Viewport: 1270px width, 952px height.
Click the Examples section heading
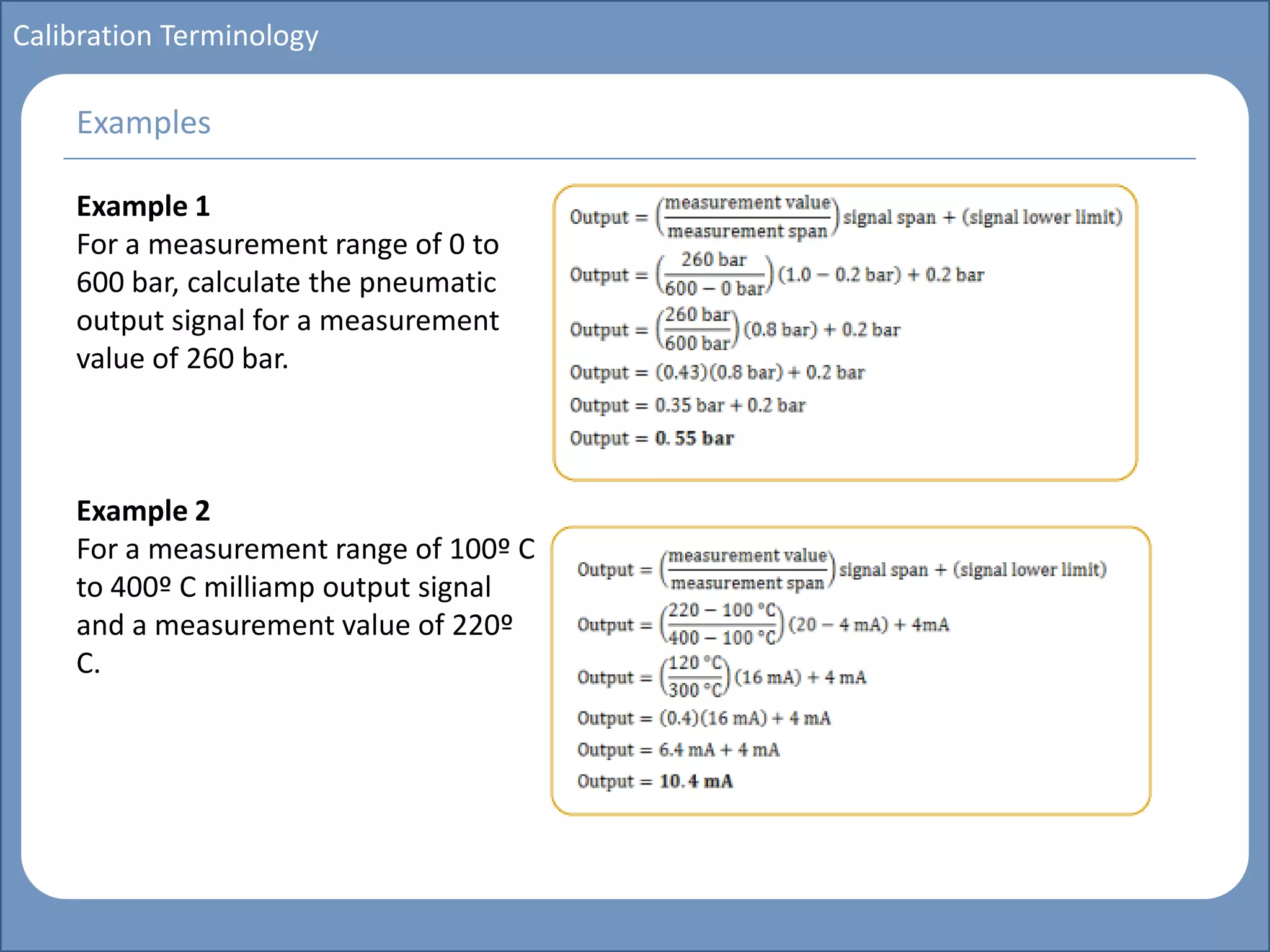click(143, 123)
